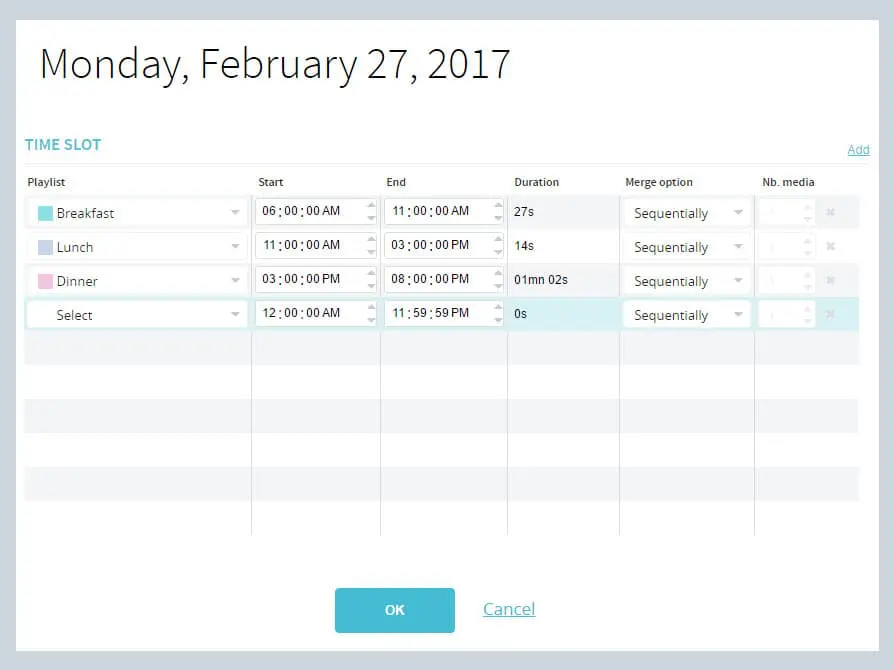893x670 pixels.
Task: Remove the Dinner time slot with its x icon
Action: [830, 280]
